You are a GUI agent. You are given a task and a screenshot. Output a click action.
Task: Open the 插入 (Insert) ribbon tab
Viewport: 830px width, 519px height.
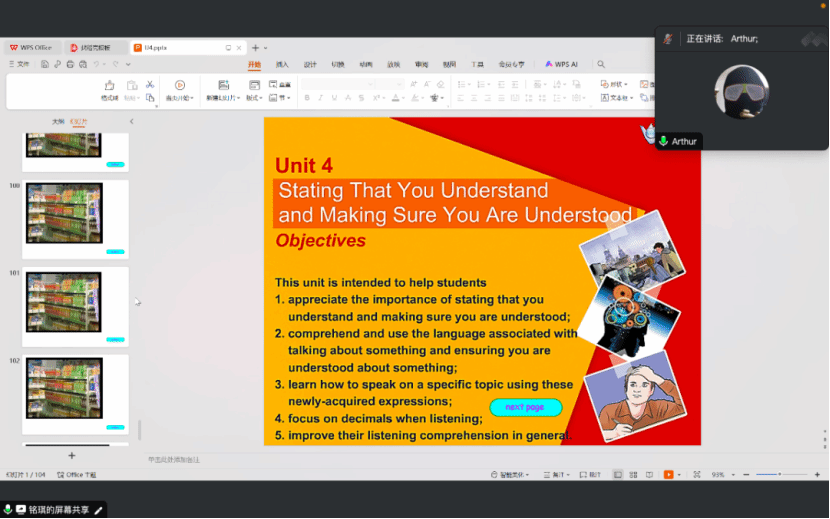tap(282, 64)
